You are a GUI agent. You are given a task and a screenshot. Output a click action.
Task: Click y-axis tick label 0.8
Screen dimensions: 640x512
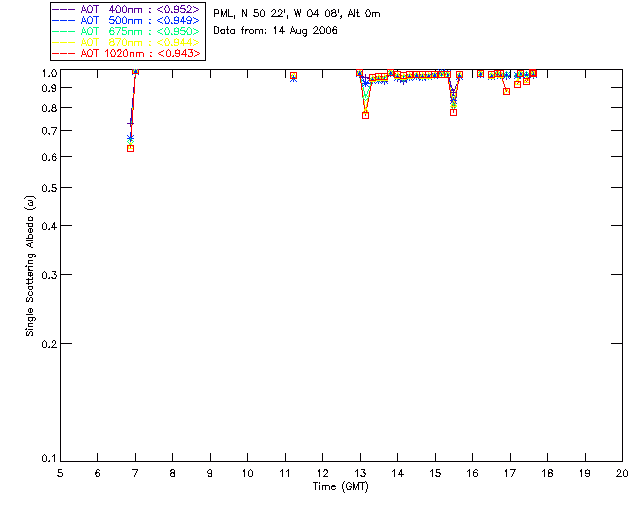click(49, 108)
